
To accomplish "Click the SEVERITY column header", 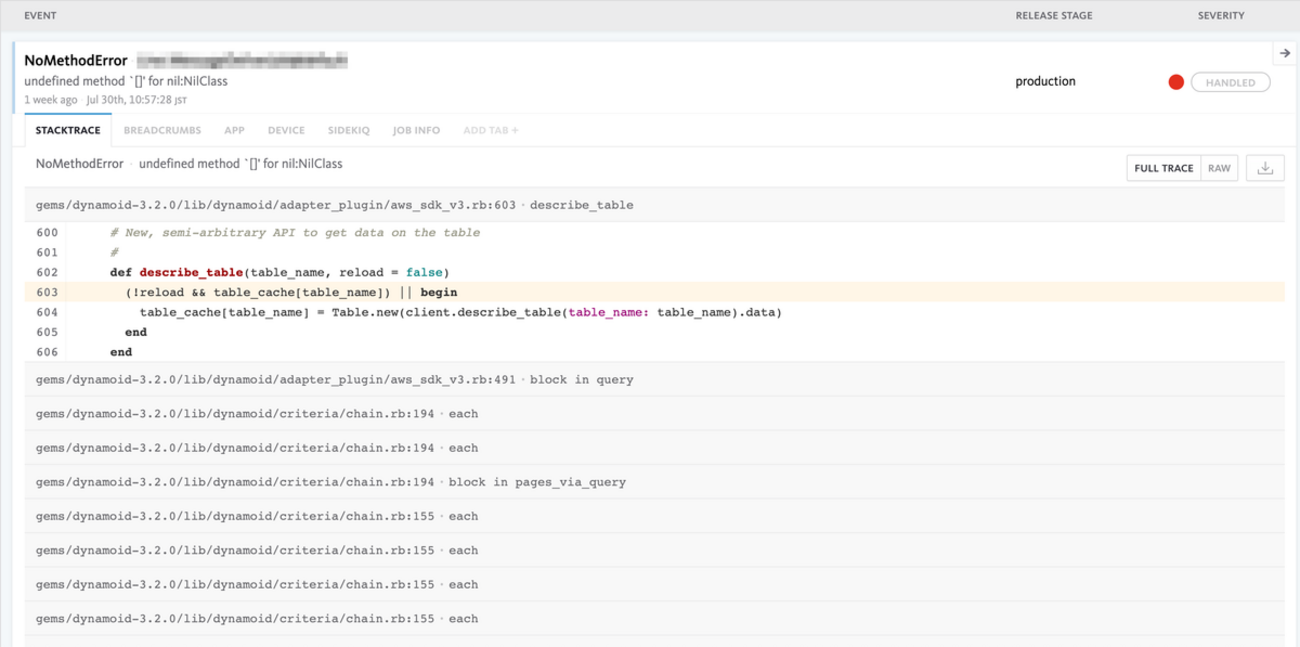I will (x=1221, y=15).
